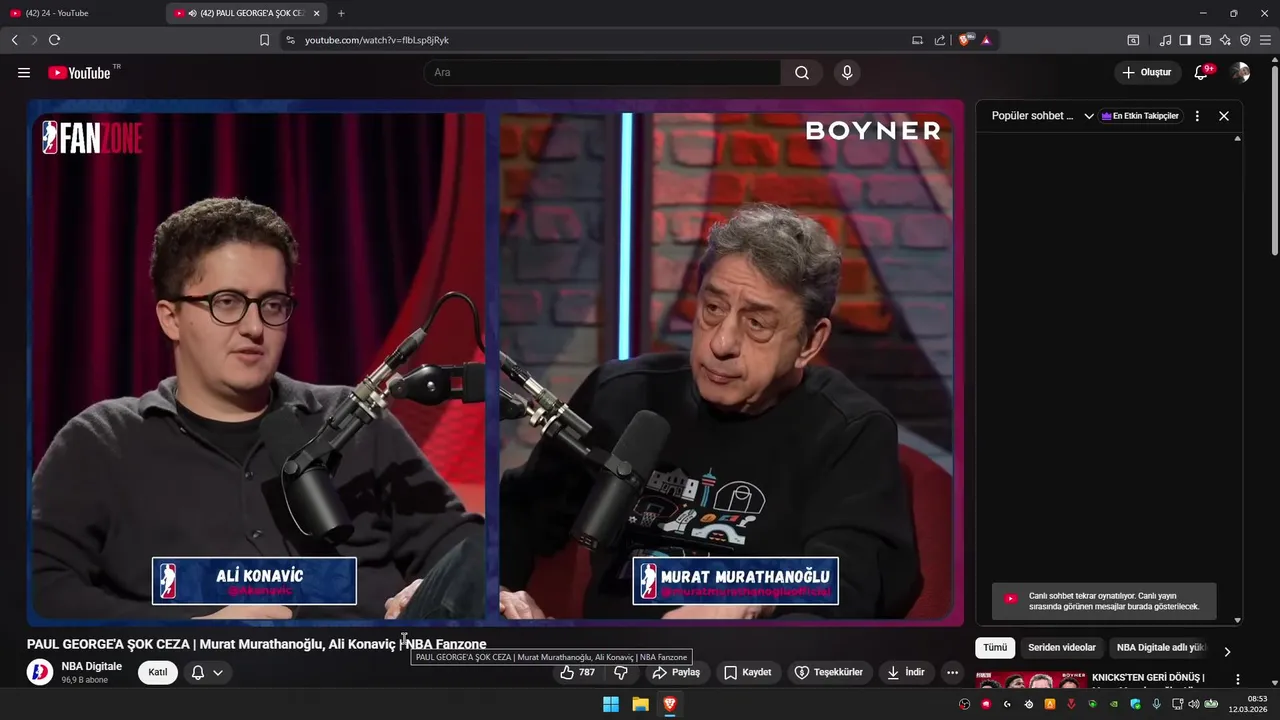
Task: Open the Windows Start menu
Action: click(x=611, y=704)
